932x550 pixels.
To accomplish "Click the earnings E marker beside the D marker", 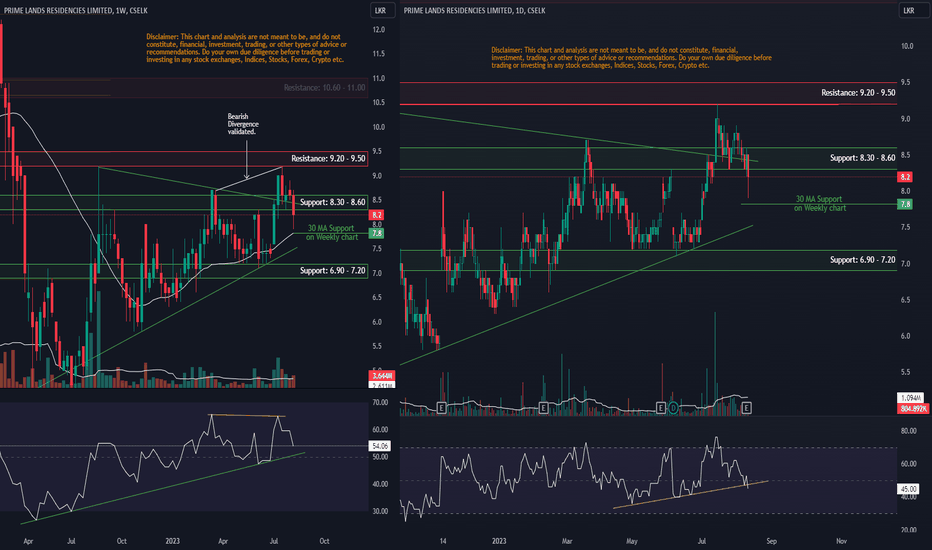I will [x=660, y=408].
